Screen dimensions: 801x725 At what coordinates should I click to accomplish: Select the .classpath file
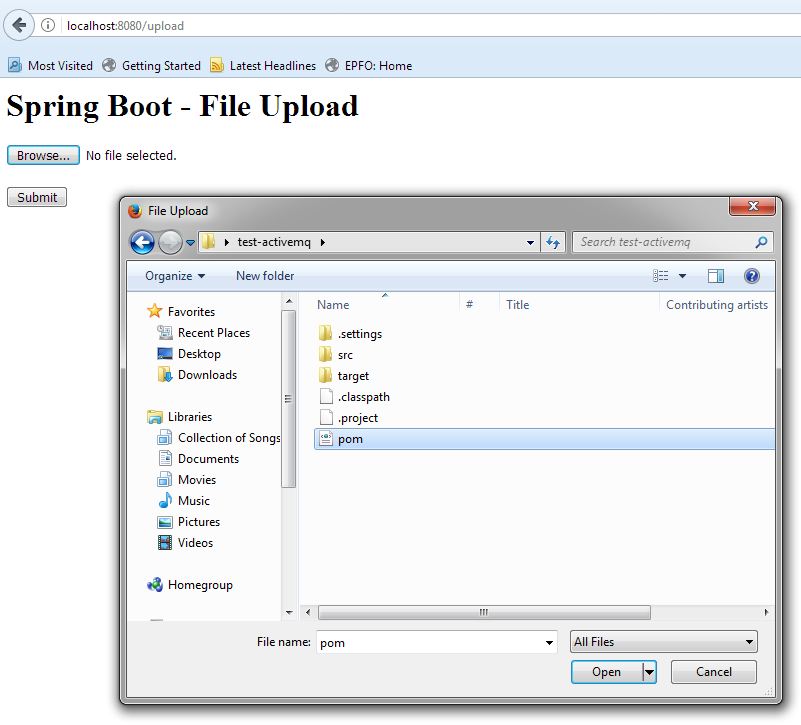tap(355, 396)
